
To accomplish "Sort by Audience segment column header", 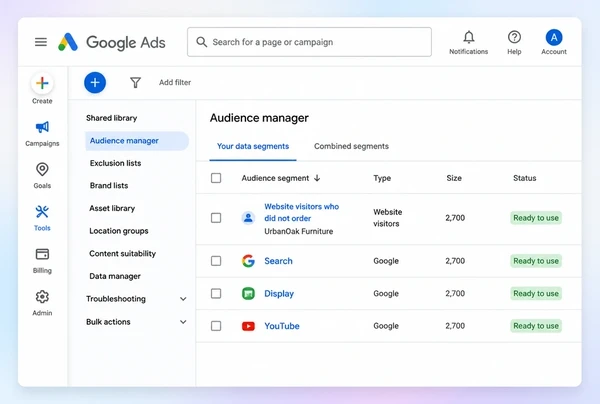I will (275, 178).
